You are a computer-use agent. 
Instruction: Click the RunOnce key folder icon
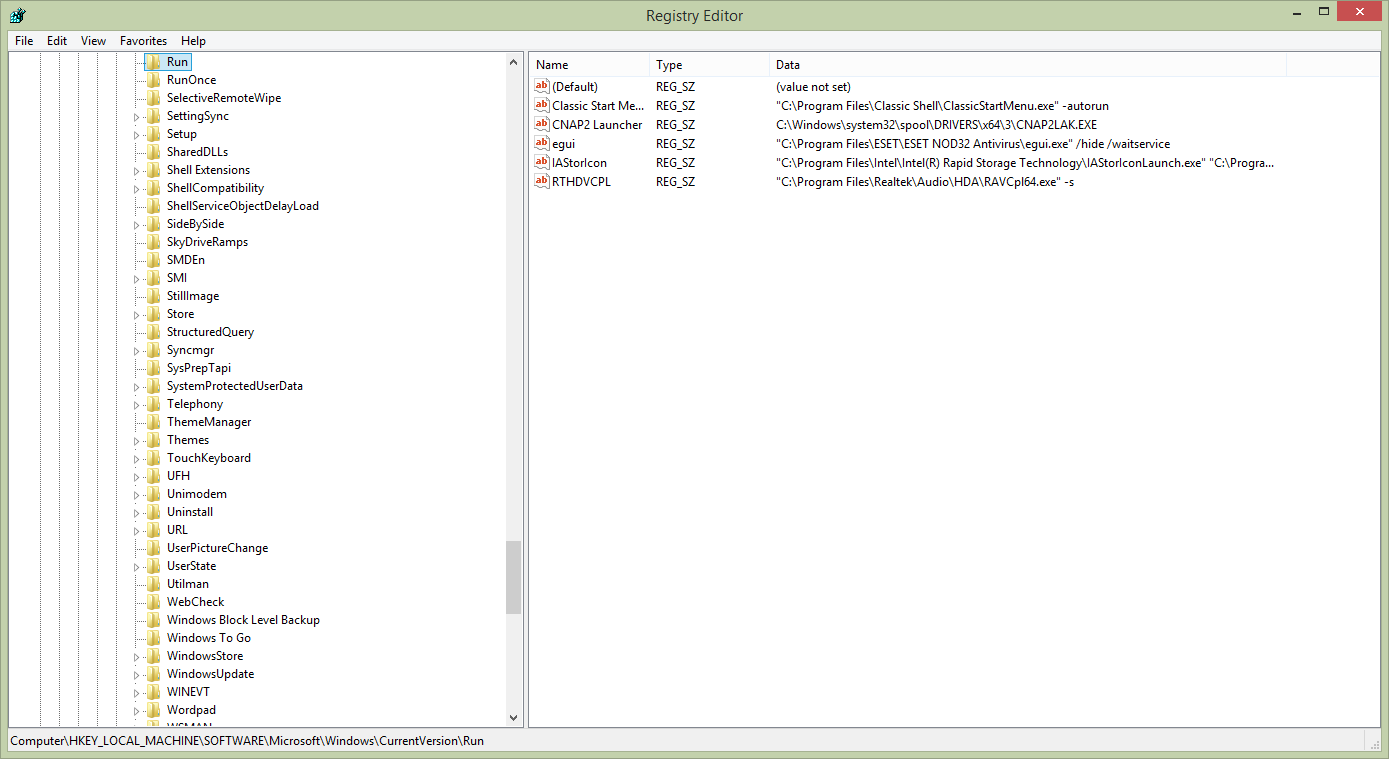point(153,80)
